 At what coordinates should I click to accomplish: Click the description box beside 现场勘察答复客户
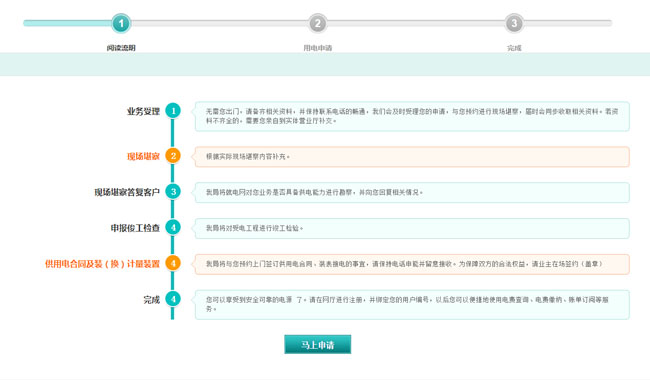412,192
